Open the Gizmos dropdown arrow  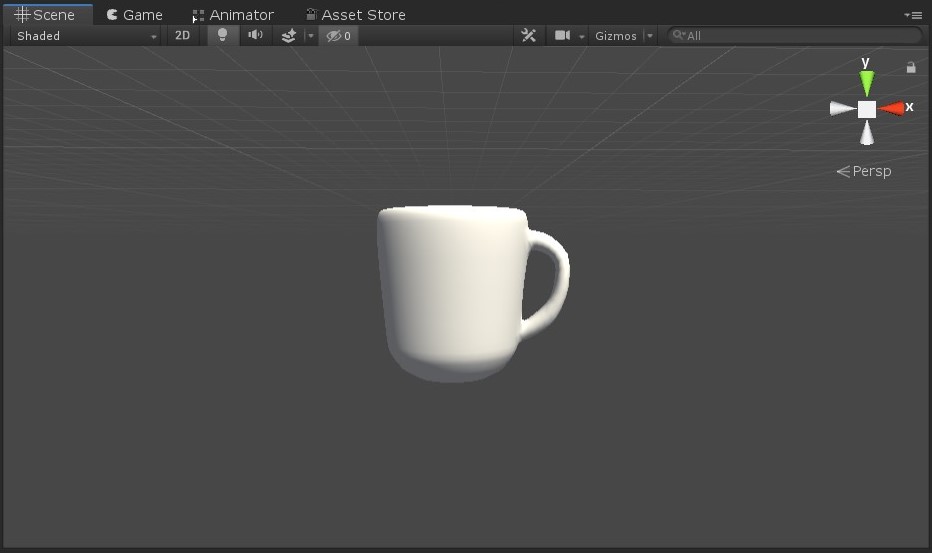click(650, 36)
